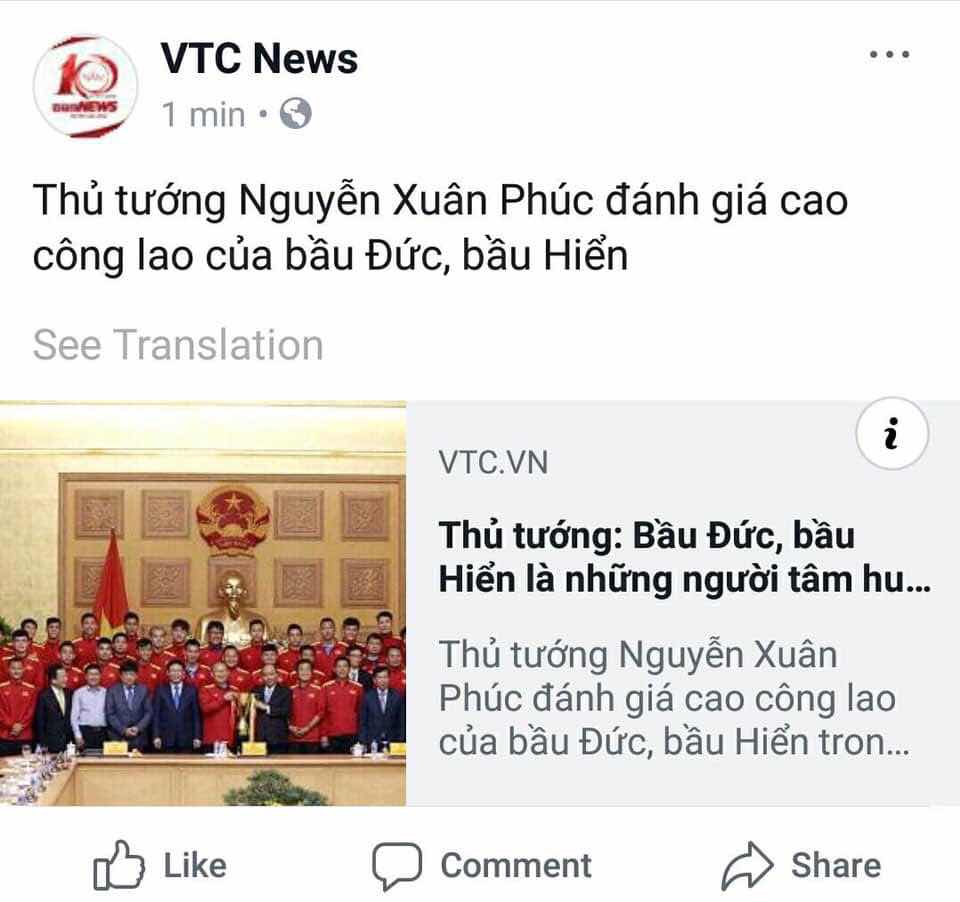960x902 pixels.
Task: Click See Translation under the post
Action: click(178, 345)
